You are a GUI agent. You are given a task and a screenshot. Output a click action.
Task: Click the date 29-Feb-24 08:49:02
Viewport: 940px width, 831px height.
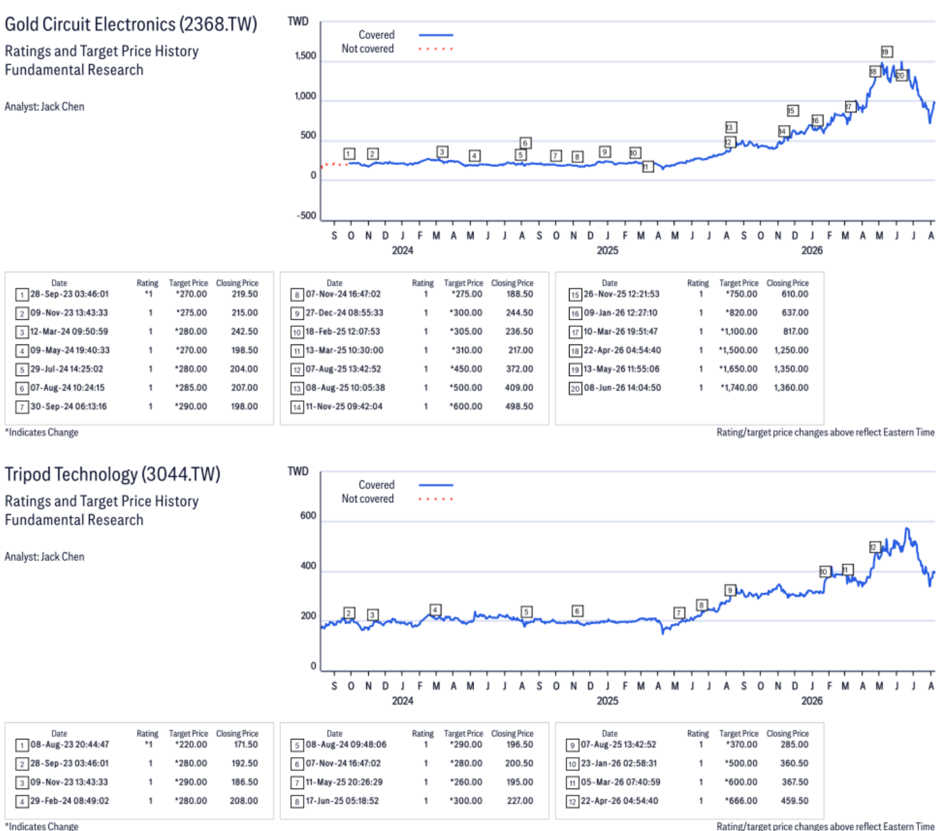[x=70, y=801]
